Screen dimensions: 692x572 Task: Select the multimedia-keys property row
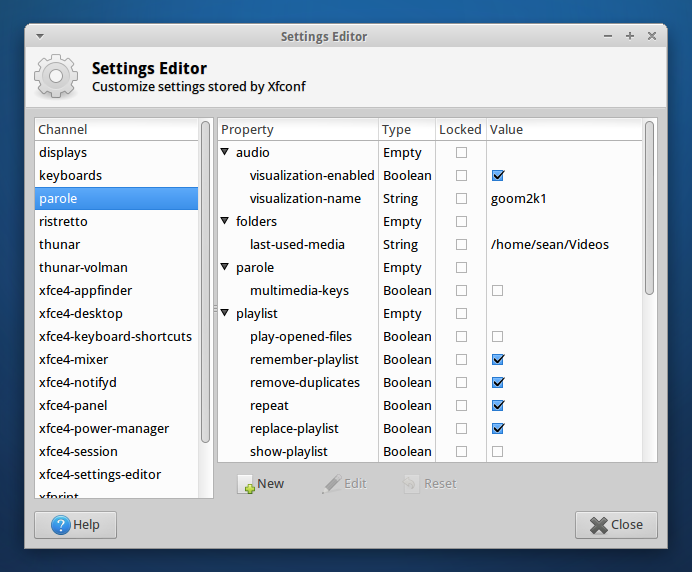430,290
